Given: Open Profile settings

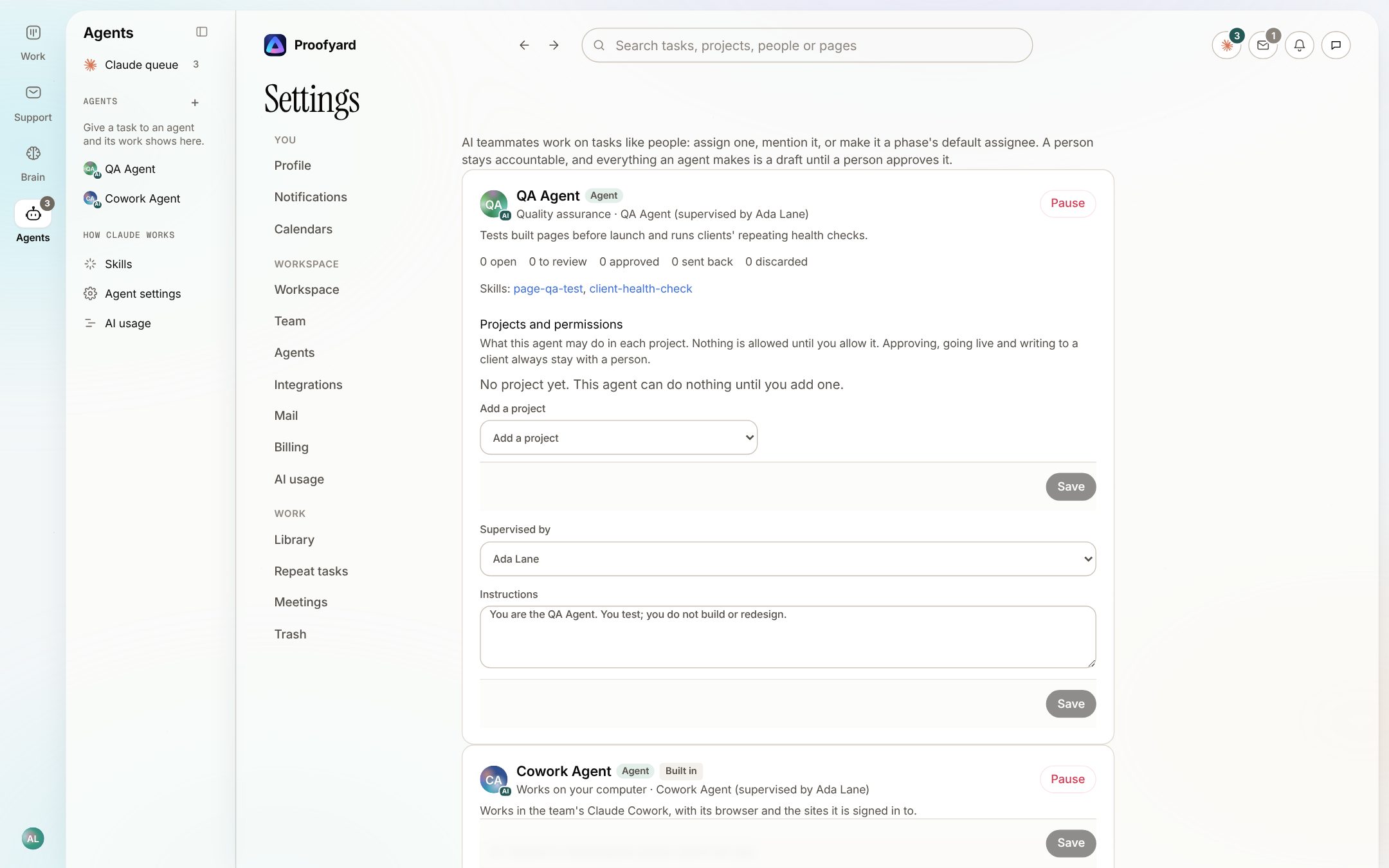Looking at the screenshot, I should 293,165.
